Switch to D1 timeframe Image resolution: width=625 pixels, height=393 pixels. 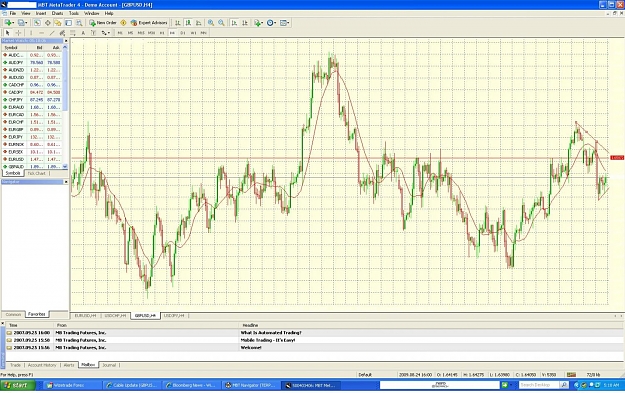point(183,33)
